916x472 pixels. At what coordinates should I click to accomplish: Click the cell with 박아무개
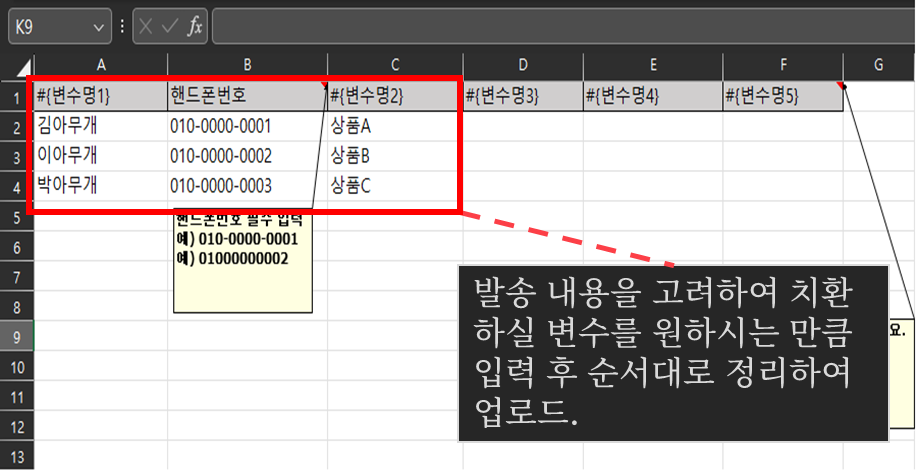100,186
